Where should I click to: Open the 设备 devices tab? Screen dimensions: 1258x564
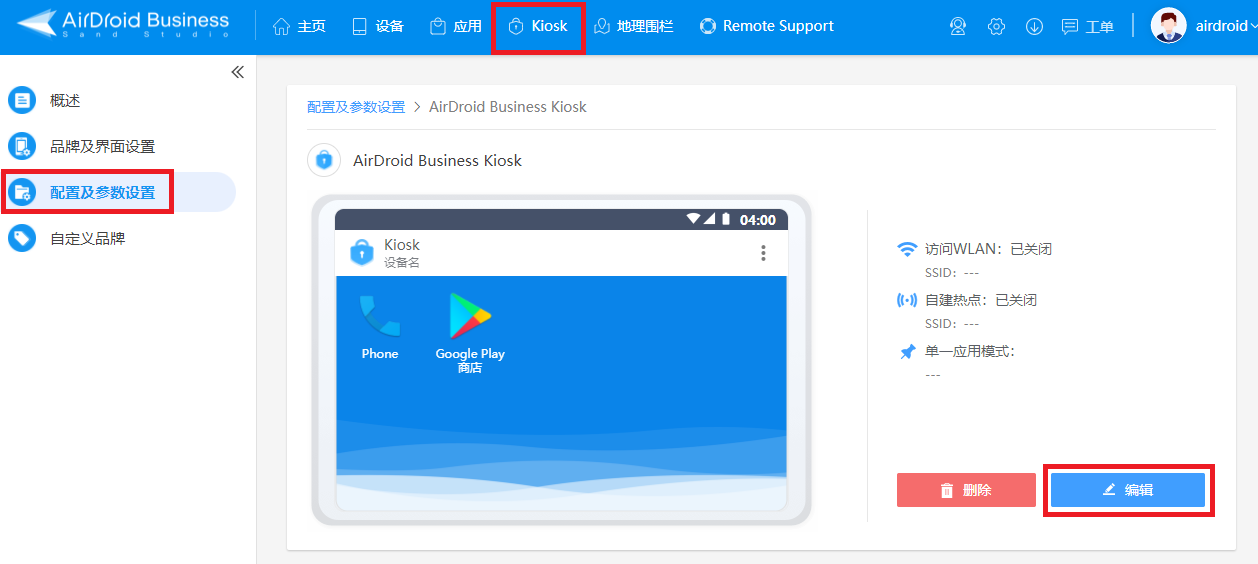[378, 26]
